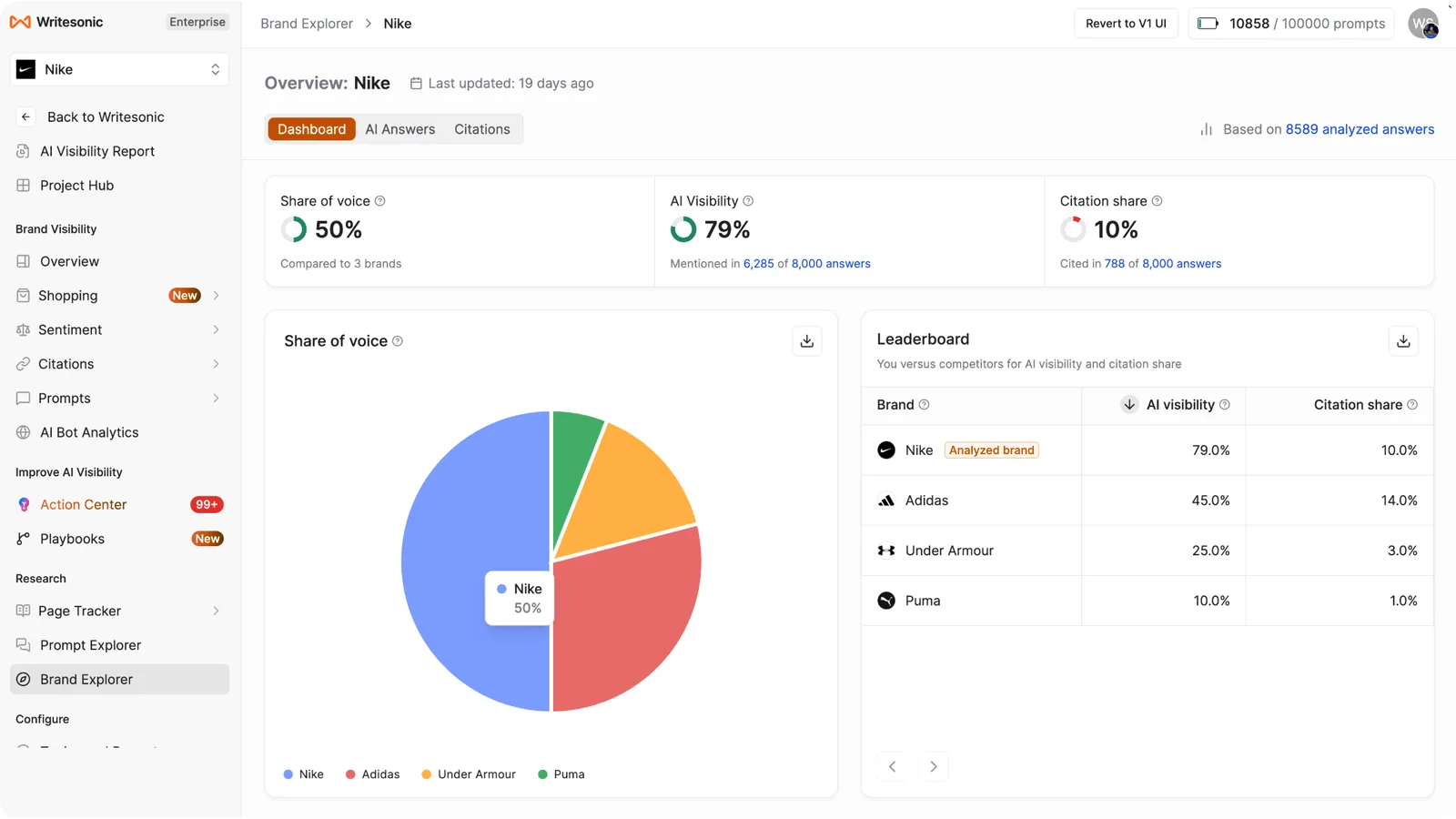Screen dimensions: 1456x819
Task: Open the 6,285 mentioned answers link
Action: (759, 264)
